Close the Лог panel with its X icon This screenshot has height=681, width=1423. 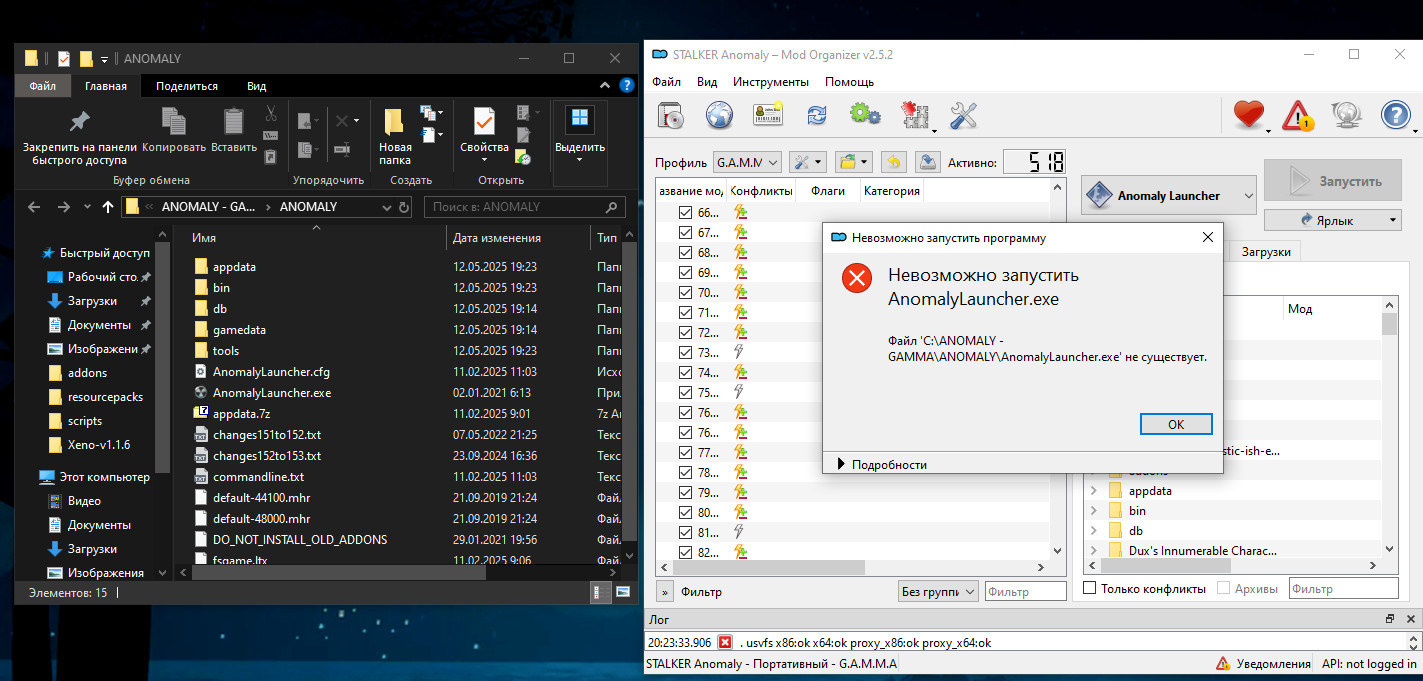(x=1410, y=619)
